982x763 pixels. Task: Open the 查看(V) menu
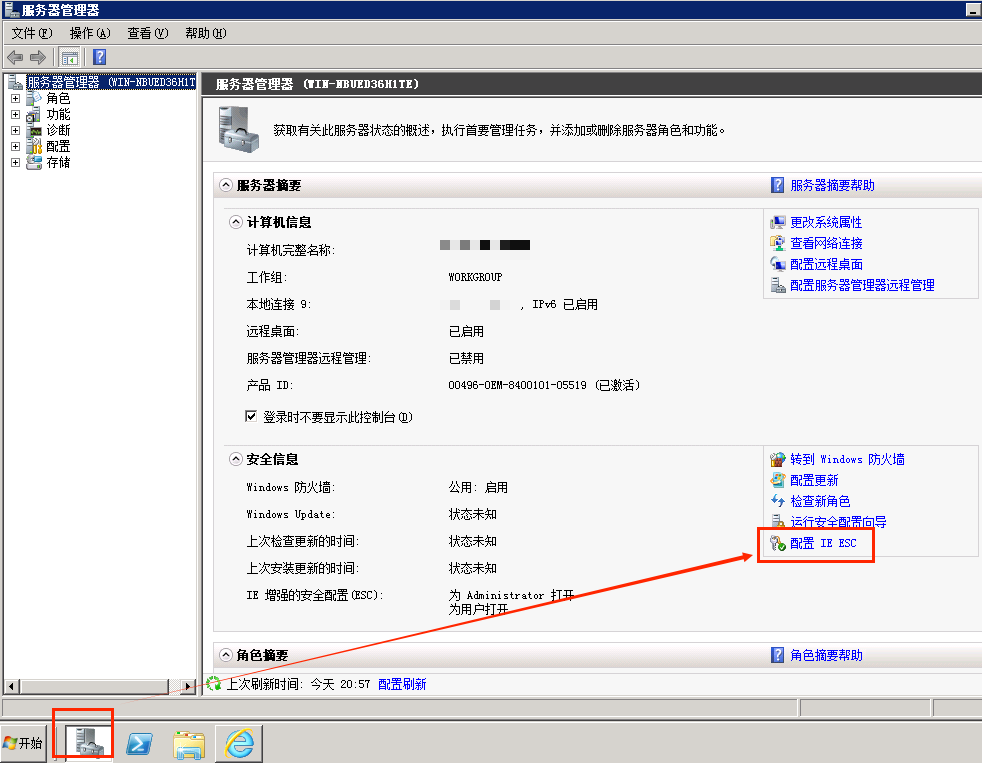[147, 33]
